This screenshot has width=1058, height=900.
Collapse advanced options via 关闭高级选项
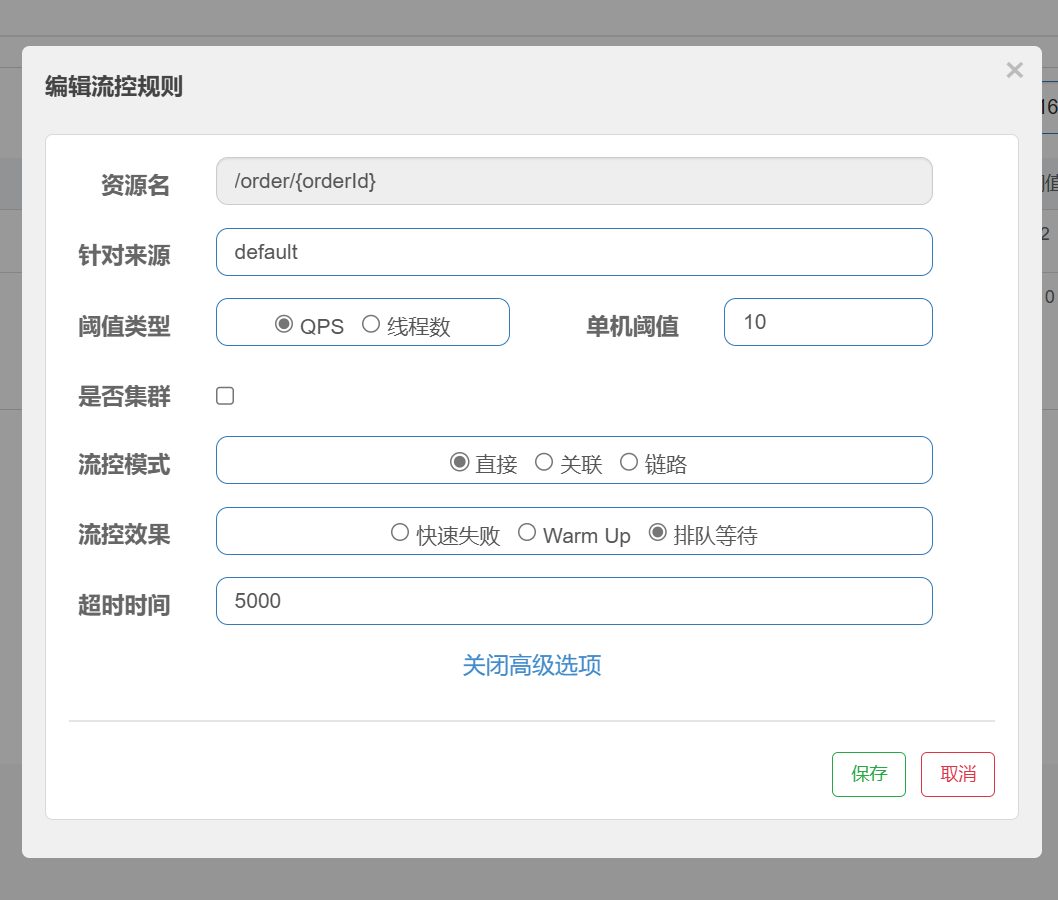[x=532, y=666]
